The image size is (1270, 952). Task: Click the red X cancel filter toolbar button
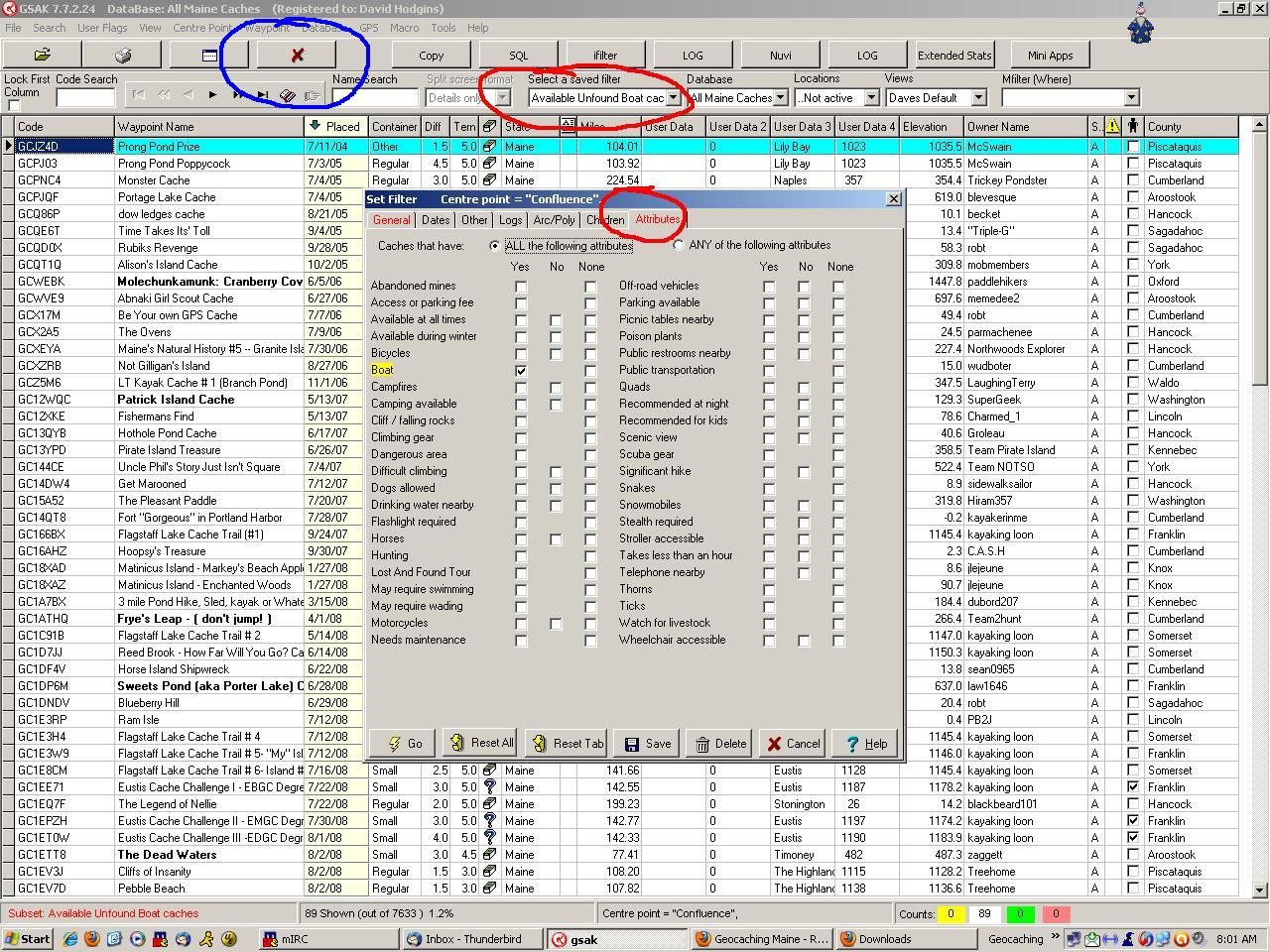(x=297, y=56)
